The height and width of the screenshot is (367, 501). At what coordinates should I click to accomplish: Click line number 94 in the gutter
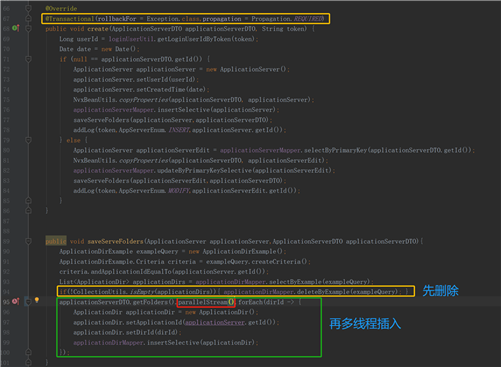[x=6, y=292]
